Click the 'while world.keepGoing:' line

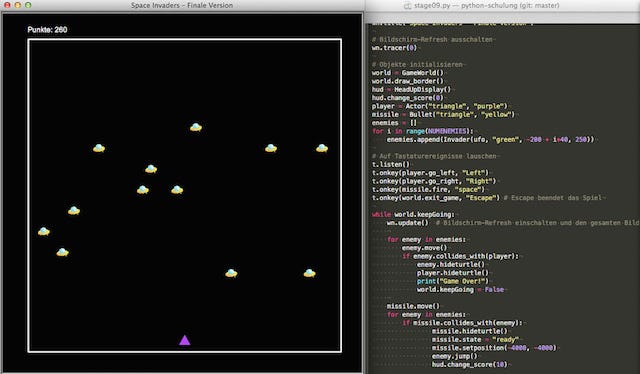pos(413,214)
